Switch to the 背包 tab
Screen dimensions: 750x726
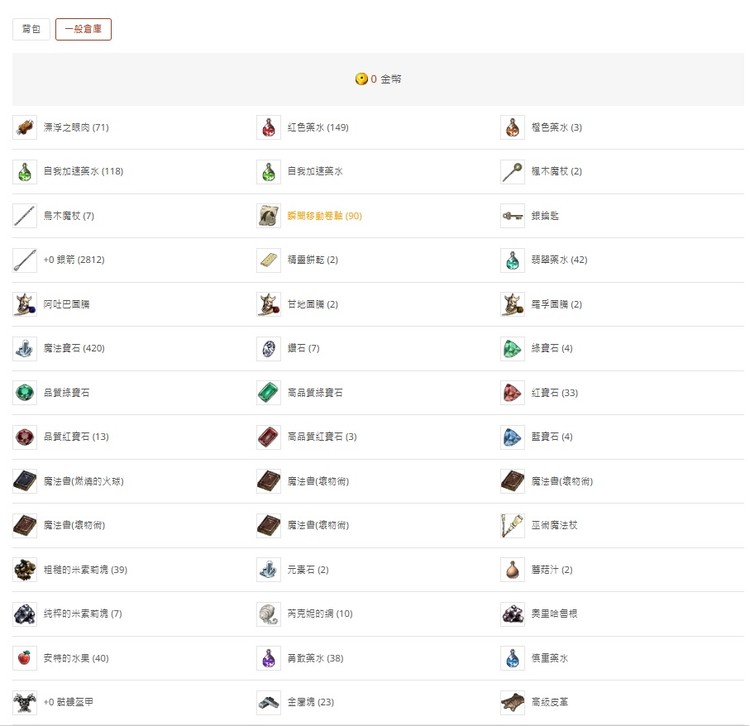pos(31,29)
